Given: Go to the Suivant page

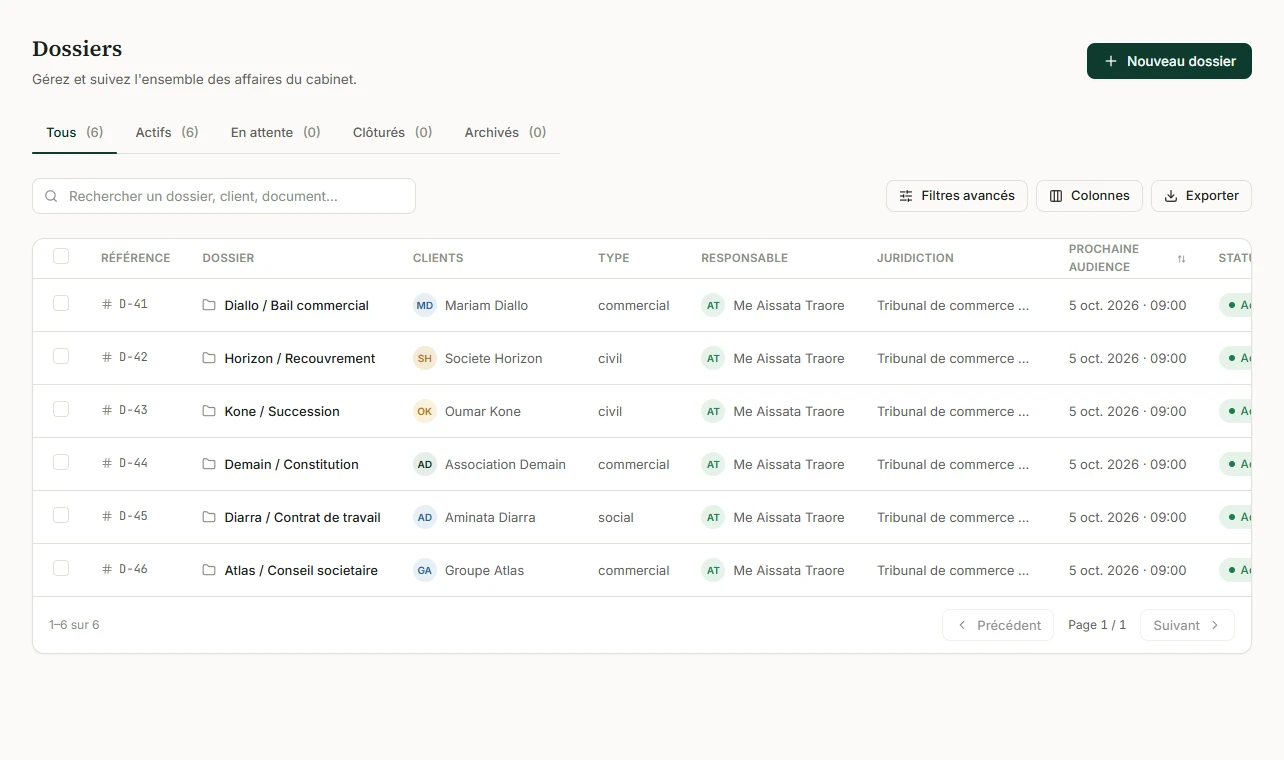Looking at the screenshot, I should point(1187,625).
